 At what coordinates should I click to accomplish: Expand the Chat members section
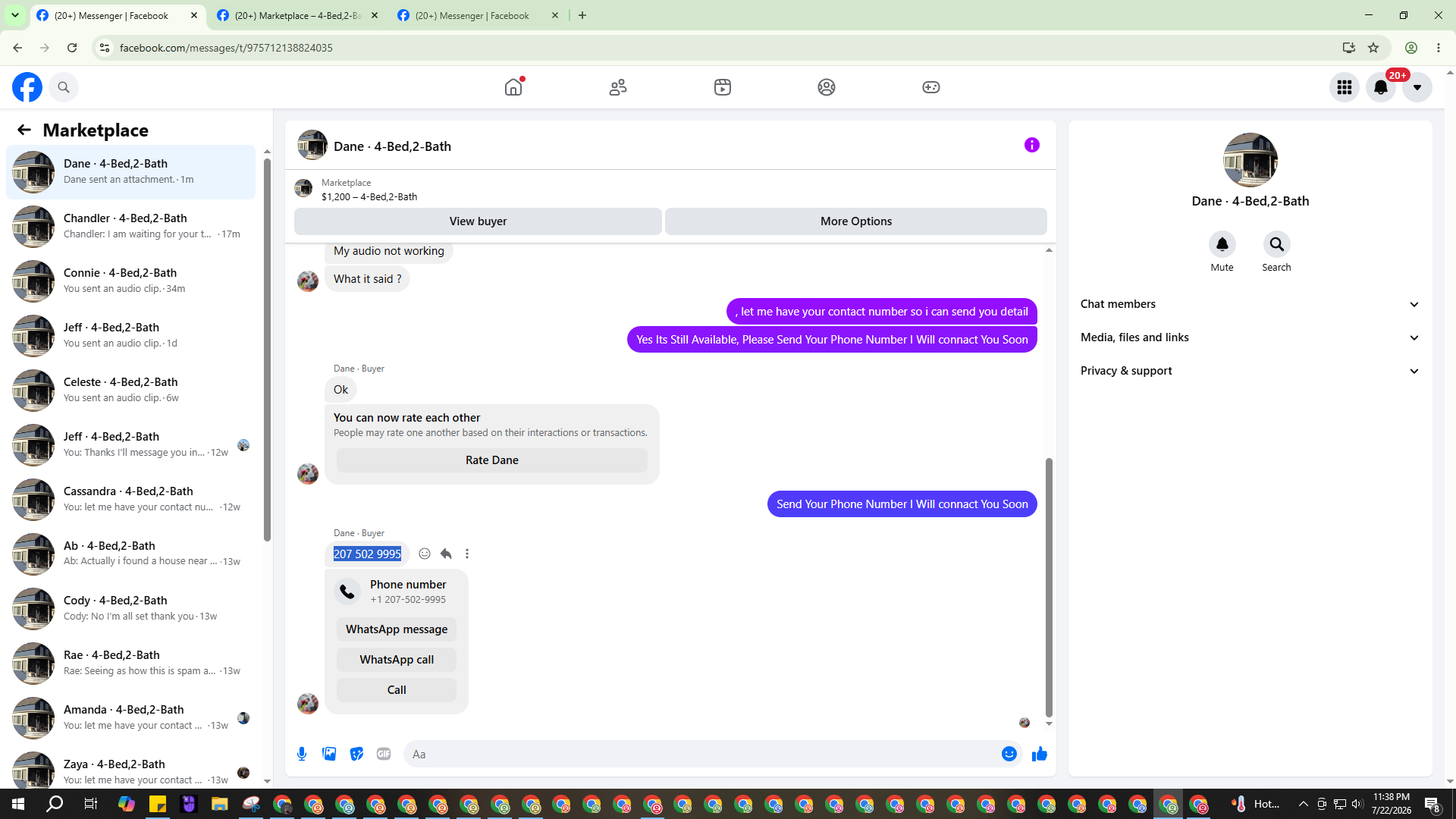(x=1250, y=304)
